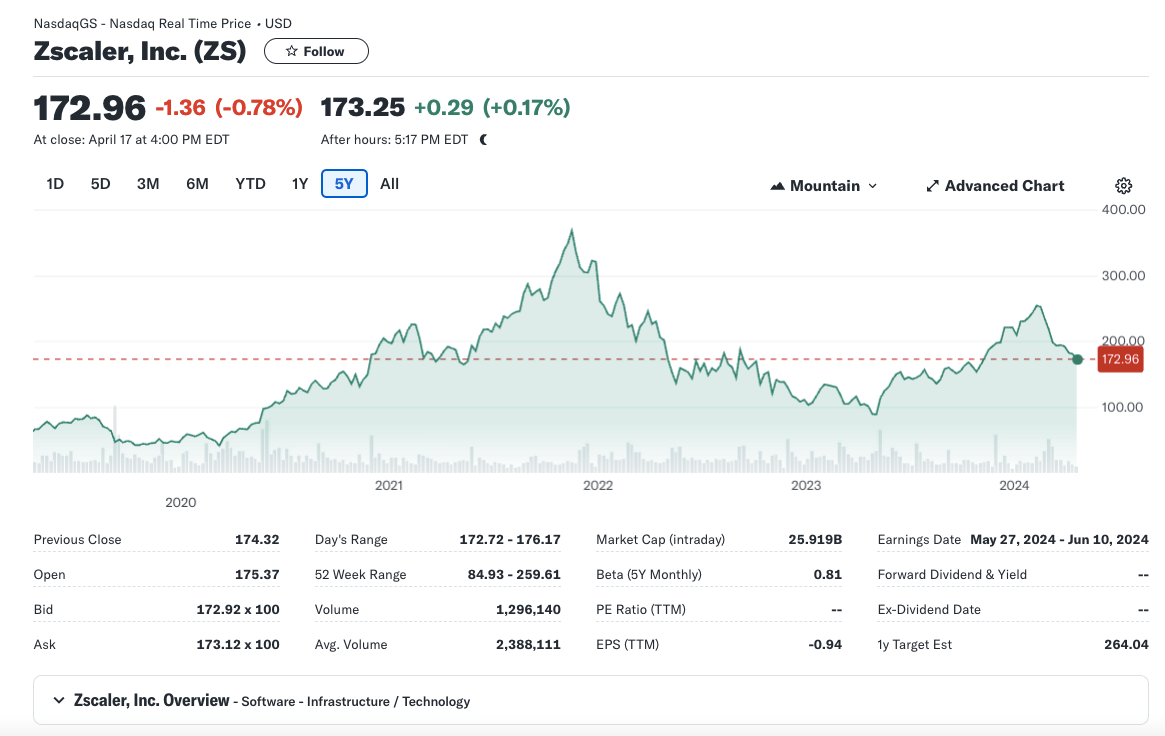
Task: Click the 1y Target Est value 264.04
Action: coord(1126,644)
